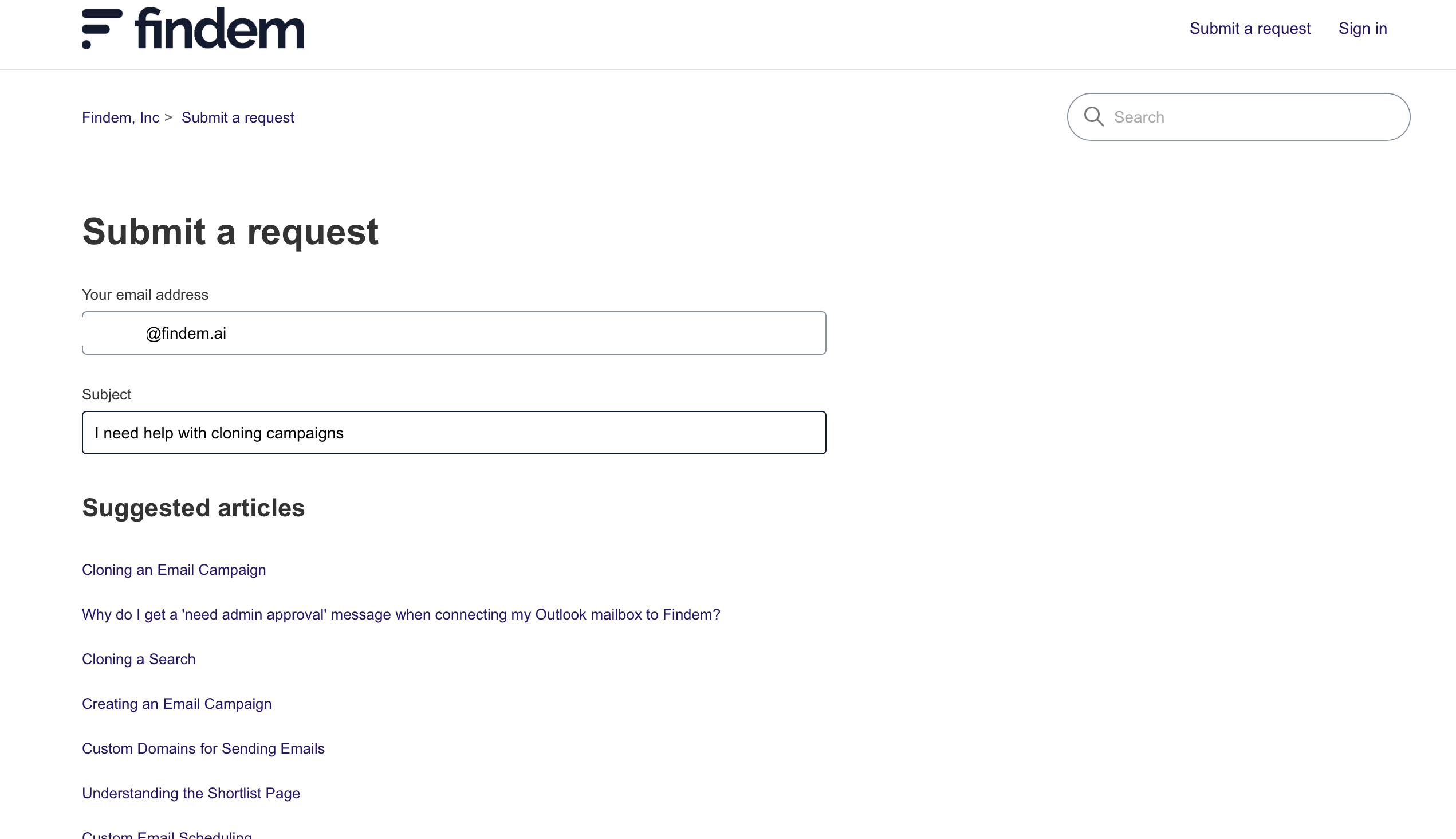
Task: Focus the Search input field
Action: (x=1238, y=117)
